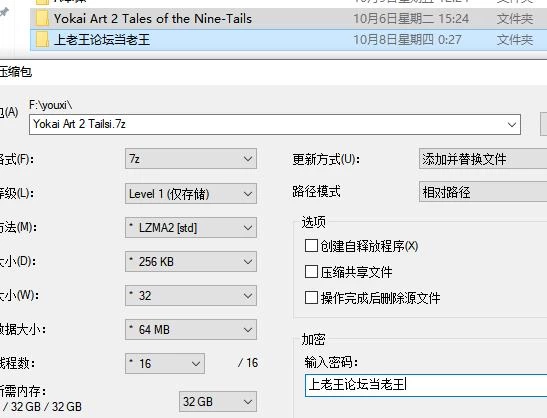Open dictionary size dropdown 256 KB
This screenshot has width=547, height=418.
coord(191,262)
